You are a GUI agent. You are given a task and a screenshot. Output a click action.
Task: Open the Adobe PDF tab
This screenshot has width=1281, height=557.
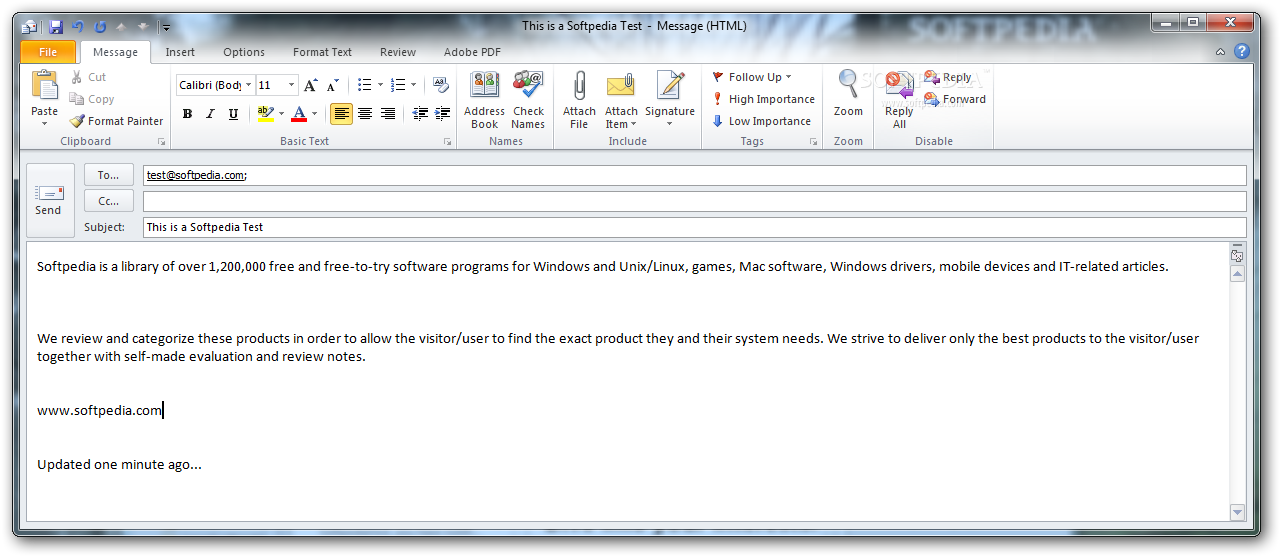[472, 52]
